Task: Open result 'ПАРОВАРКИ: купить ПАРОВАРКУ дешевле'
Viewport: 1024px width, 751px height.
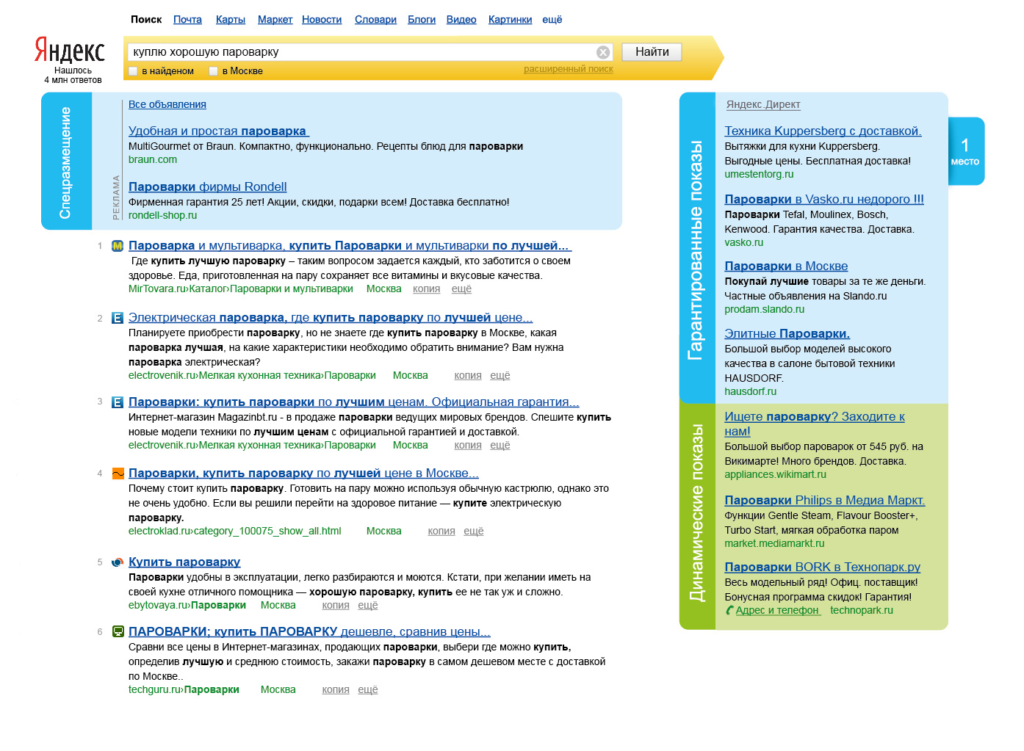Action: [x=309, y=631]
